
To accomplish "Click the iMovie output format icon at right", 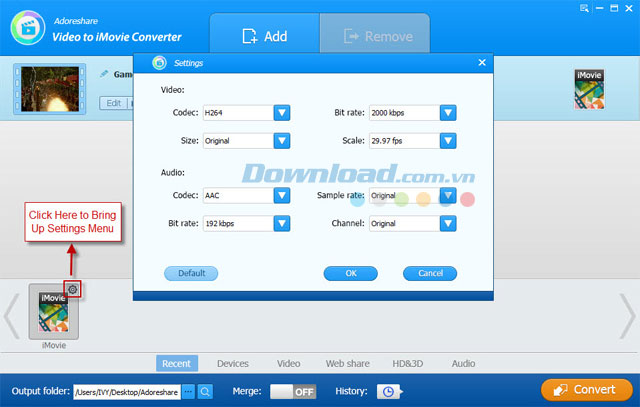I will click(x=589, y=89).
